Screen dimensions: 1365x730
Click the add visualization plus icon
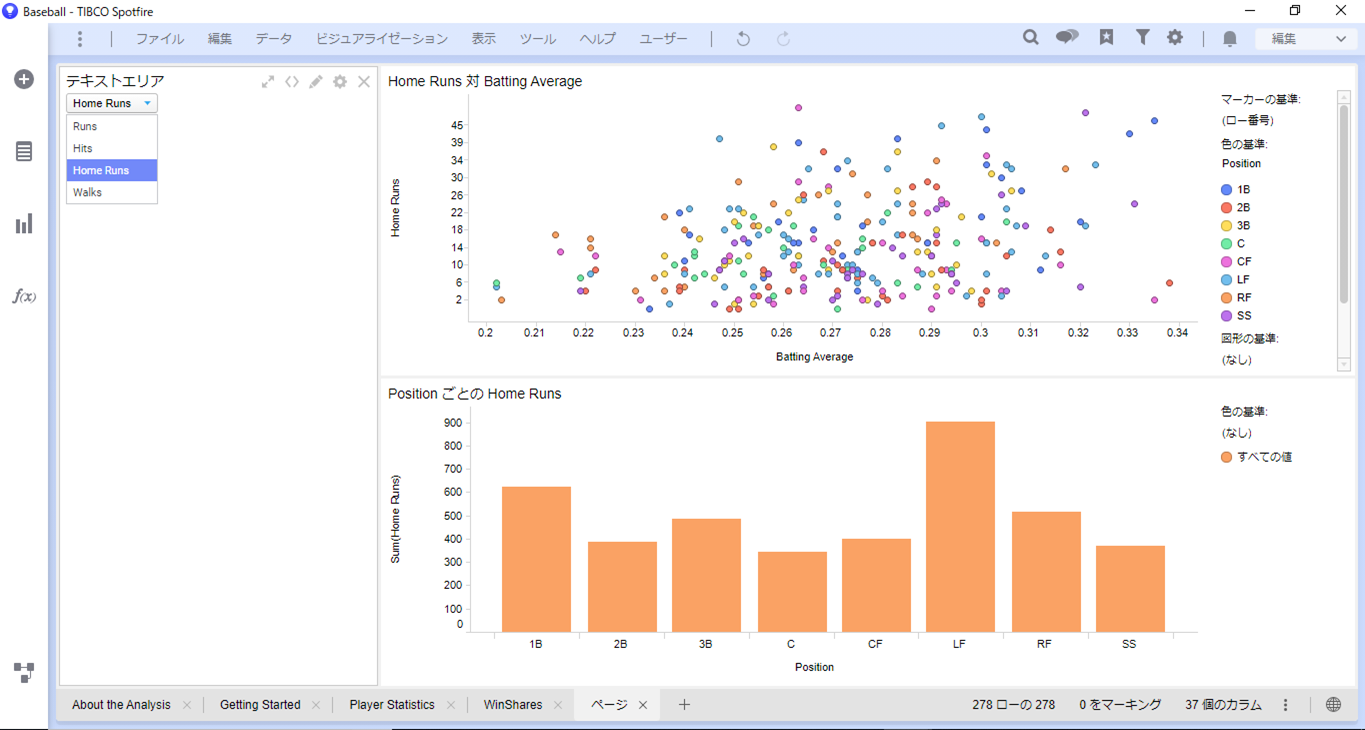click(24, 79)
